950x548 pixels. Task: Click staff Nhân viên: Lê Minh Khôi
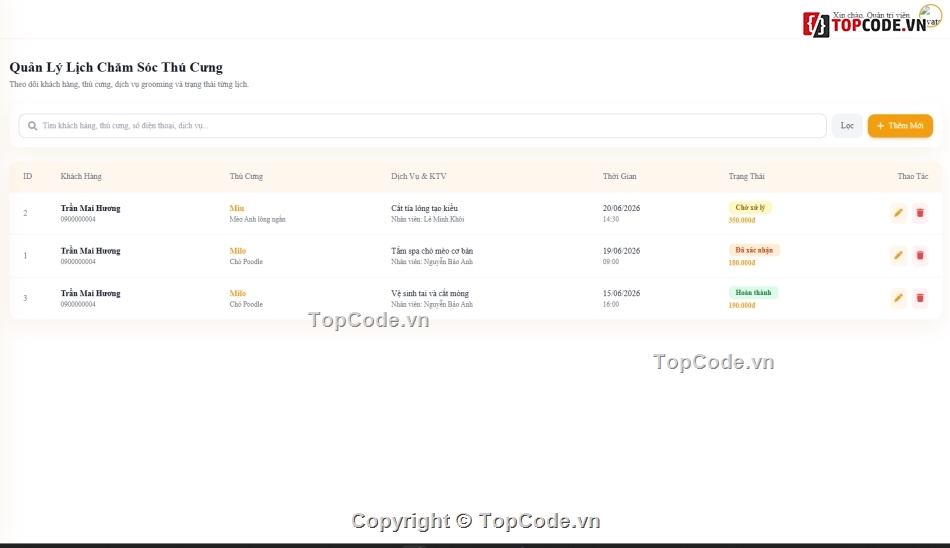(427, 219)
